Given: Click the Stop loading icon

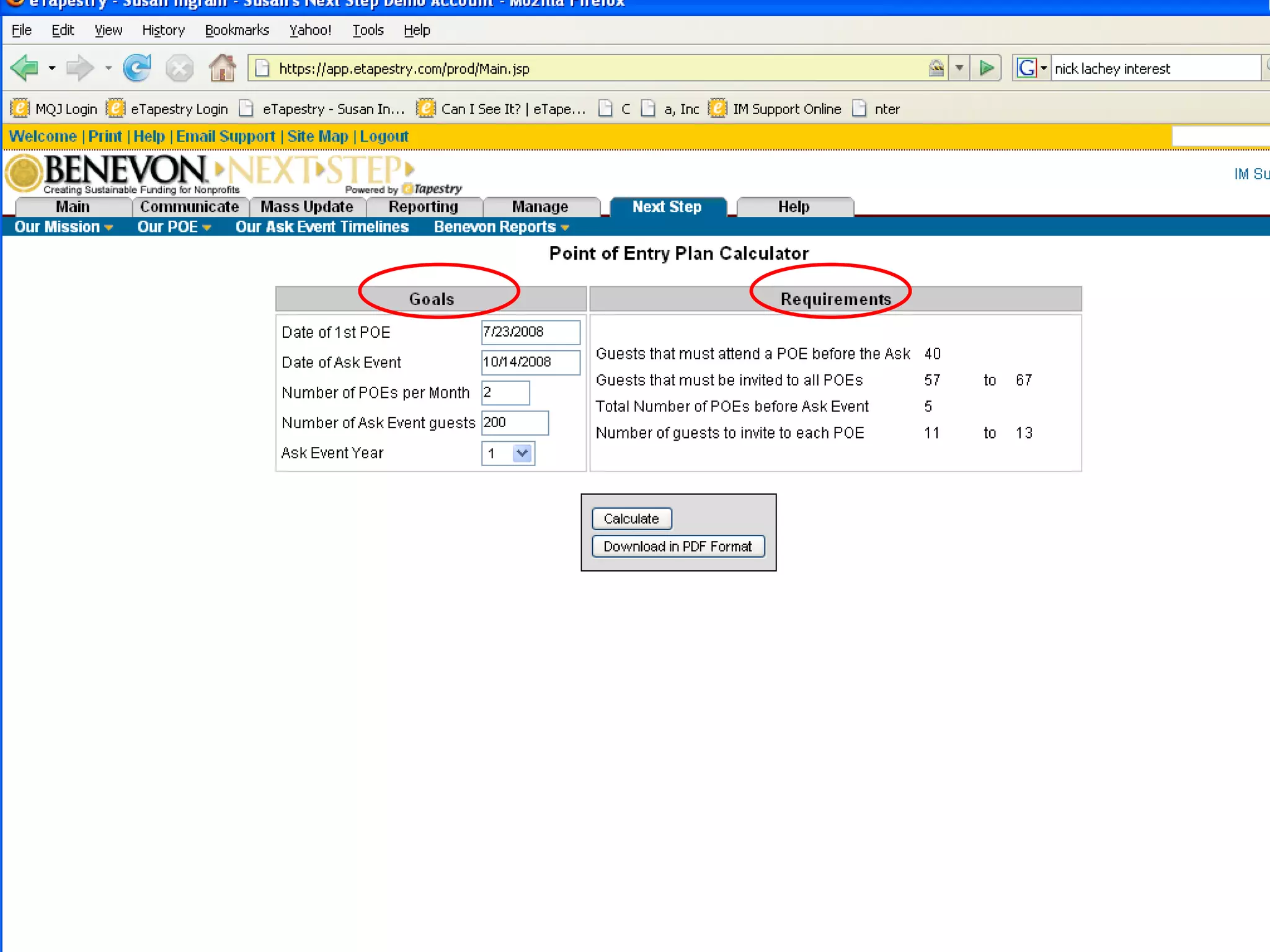Looking at the screenshot, I should pos(180,68).
